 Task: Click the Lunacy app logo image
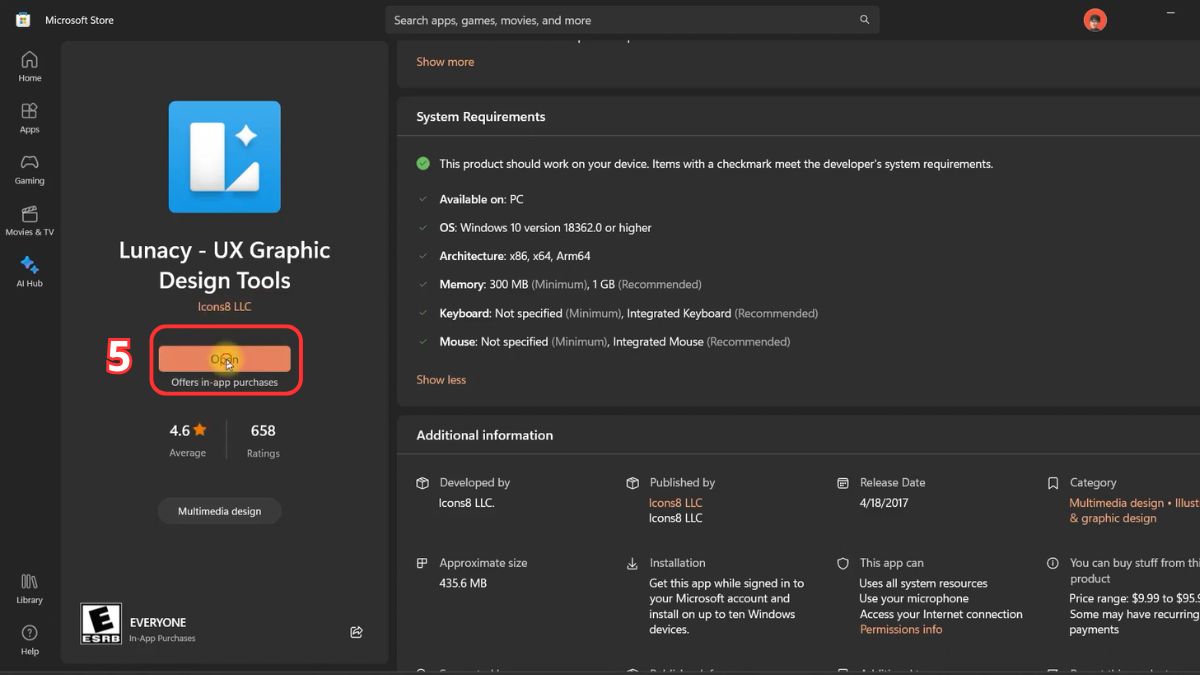pos(224,157)
